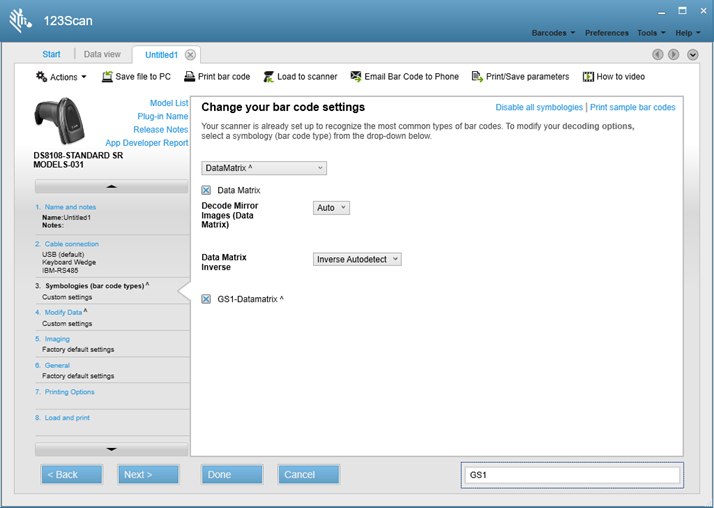The image size is (714, 508).
Task: Expand the Decode Mirror Images Auto dropdown
Action: pos(331,207)
